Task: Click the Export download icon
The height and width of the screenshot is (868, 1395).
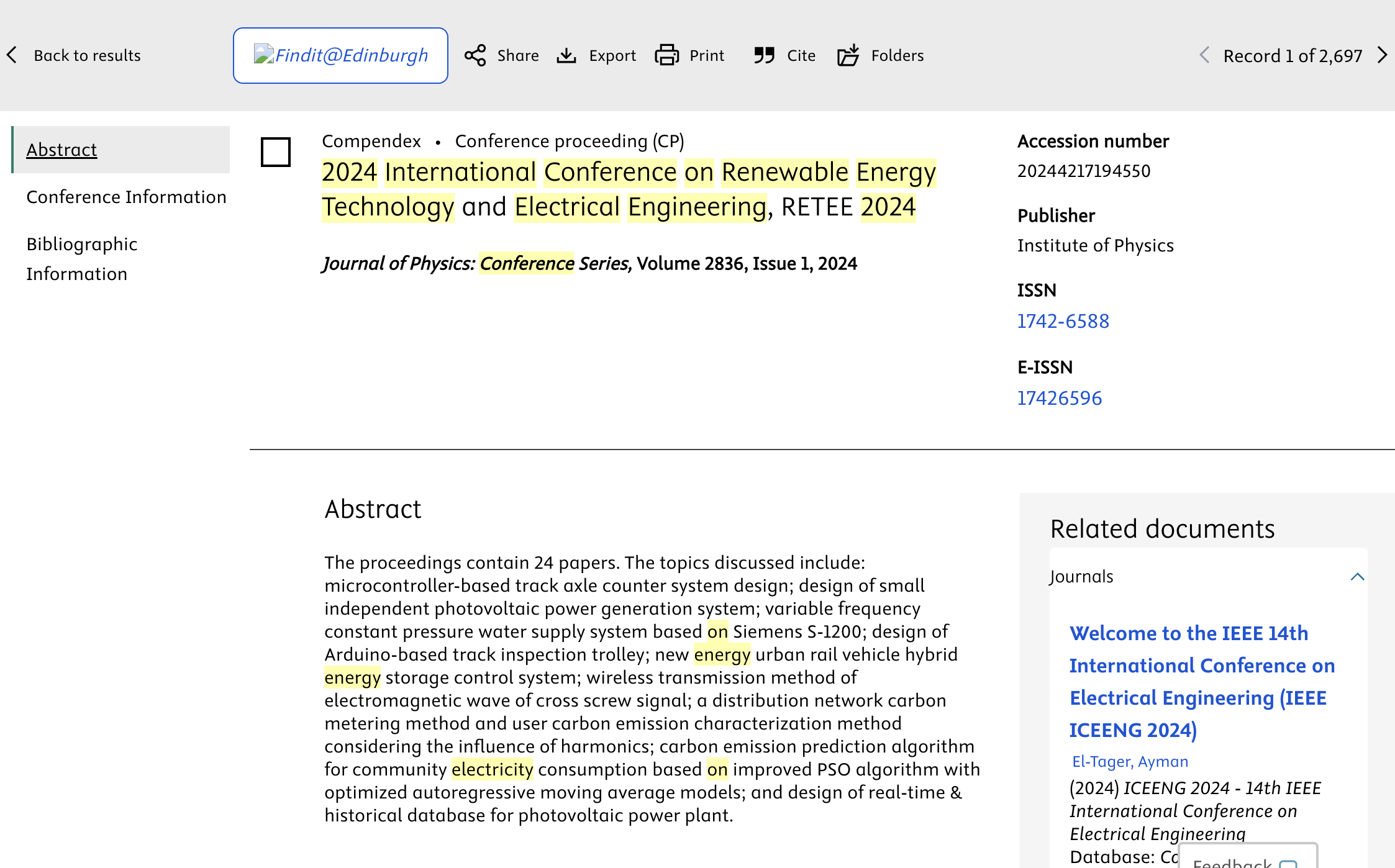Action: pyautogui.click(x=566, y=56)
